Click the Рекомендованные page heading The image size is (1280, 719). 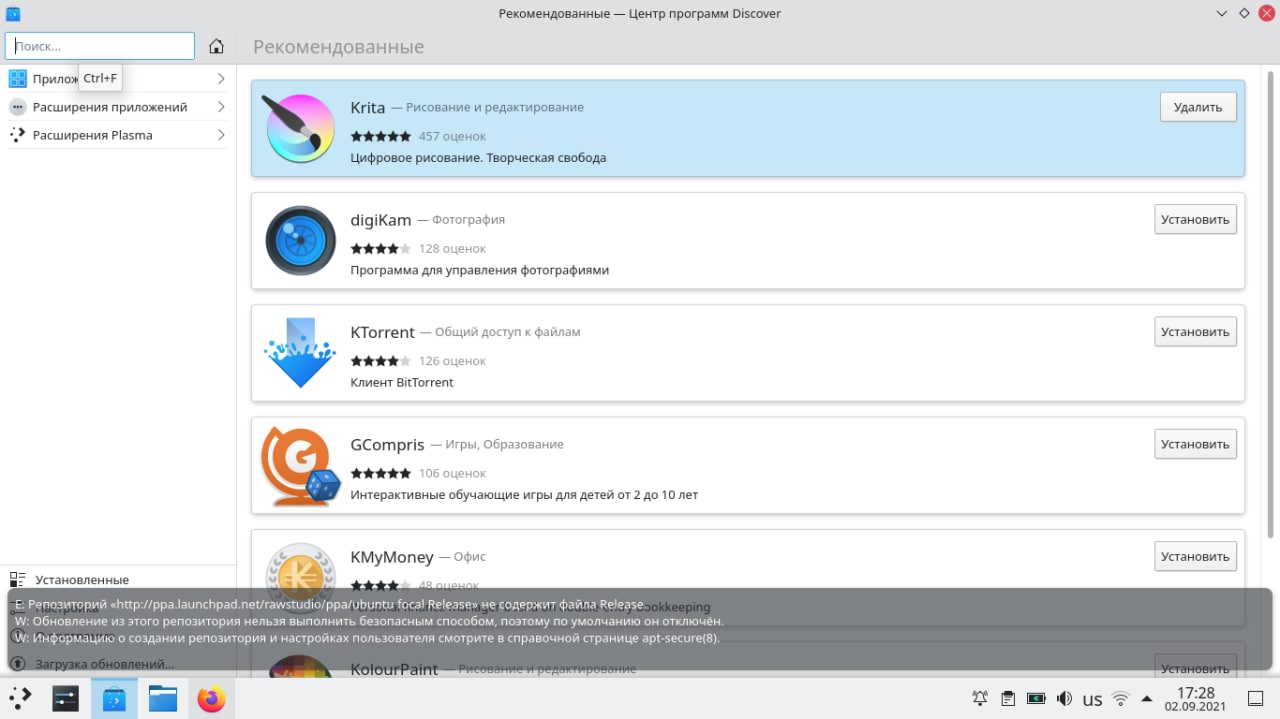(338, 47)
